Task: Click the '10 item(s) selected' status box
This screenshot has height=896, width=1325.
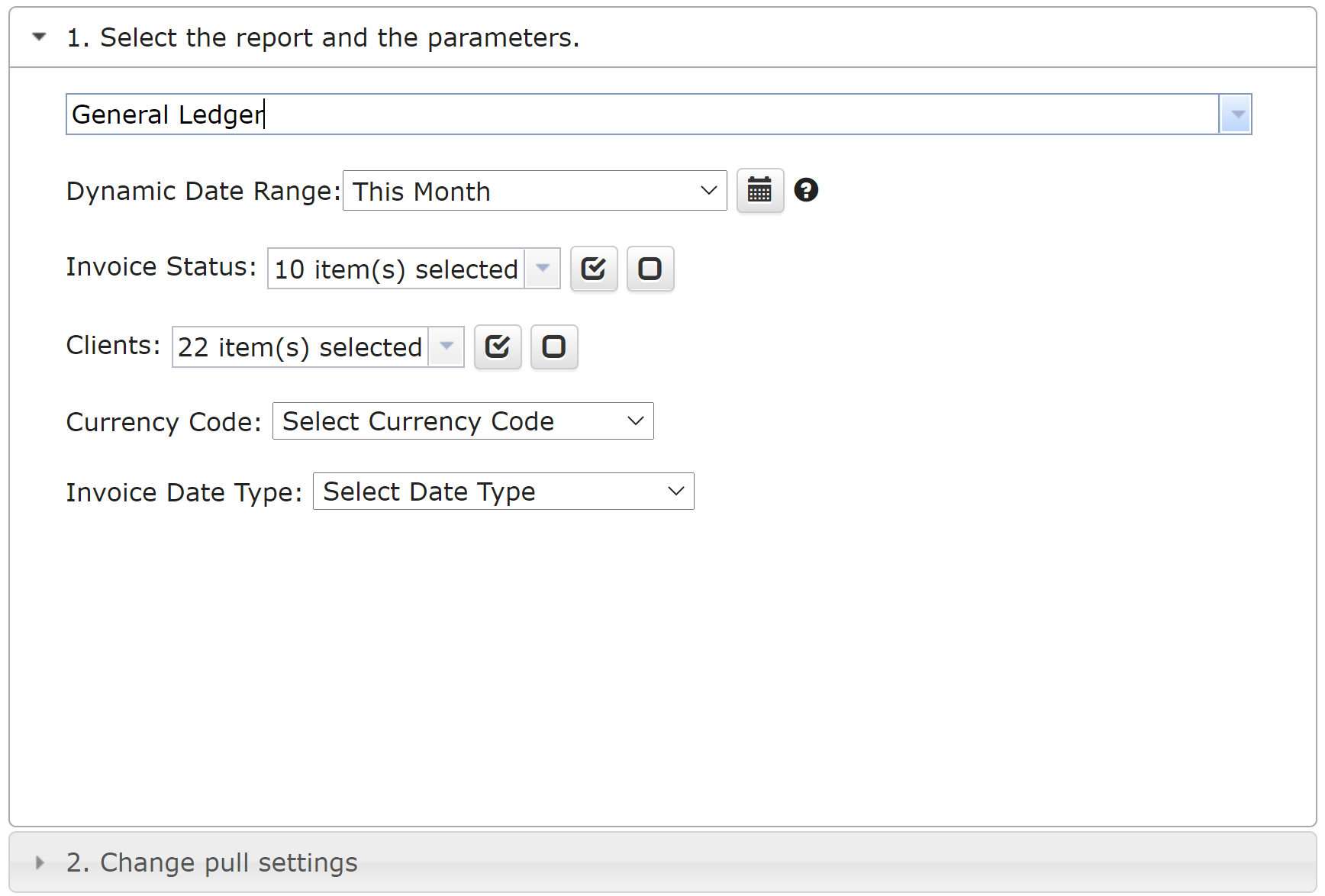Action: pyautogui.click(x=396, y=269)
